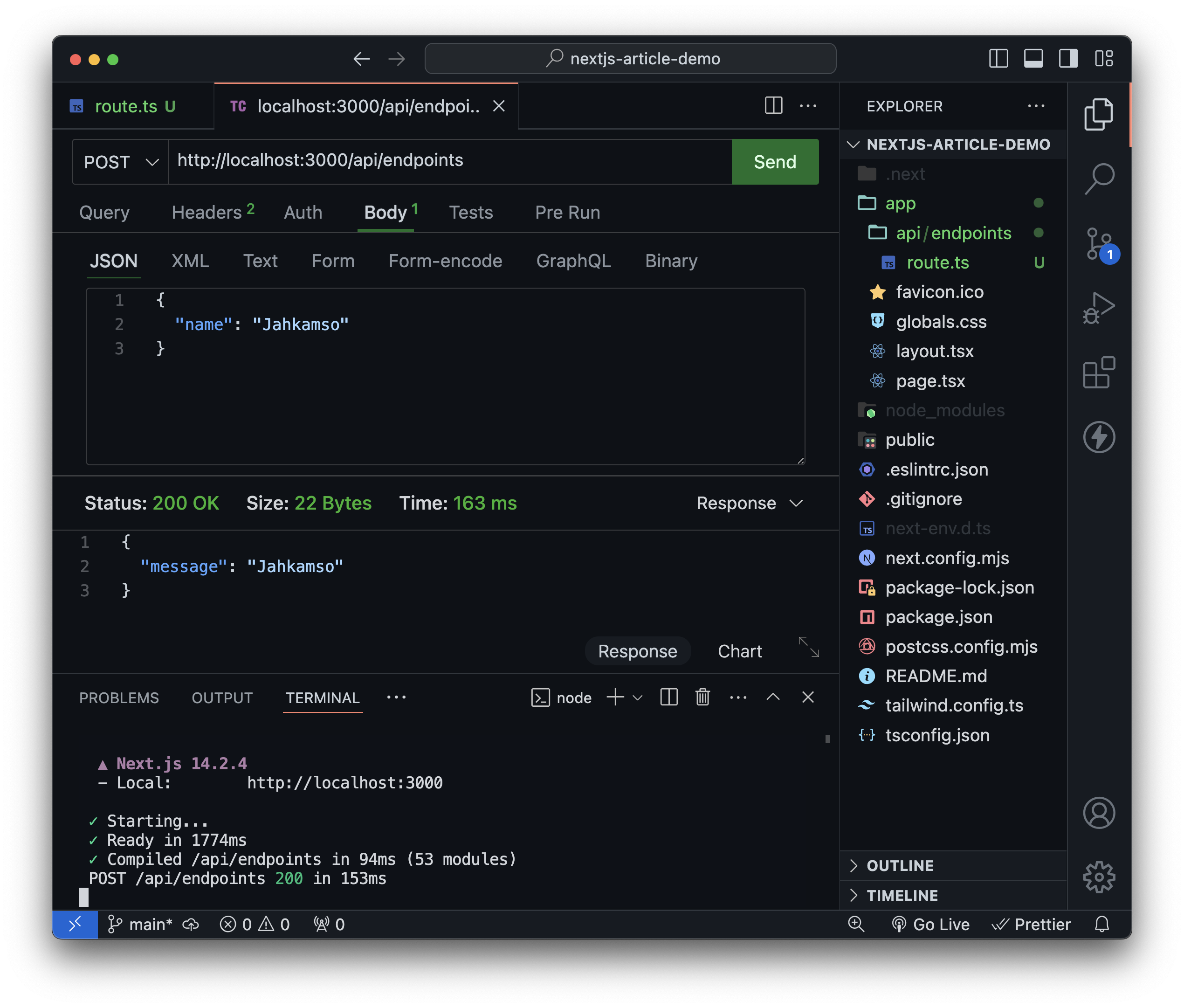Toggle the primary side bar layout button
This screenshot has height=1008, width=1184.
coord(998,58)
